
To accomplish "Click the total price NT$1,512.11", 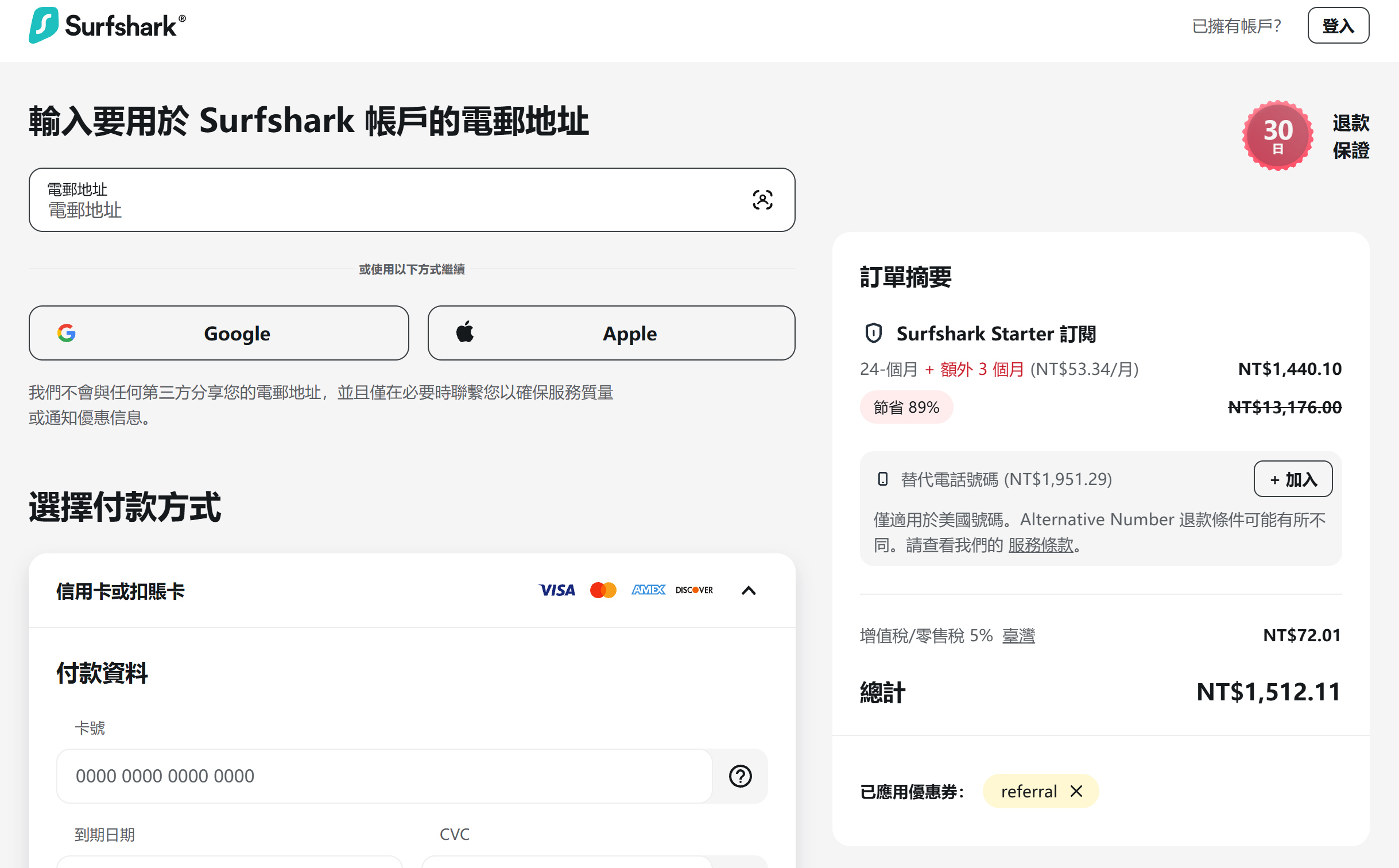I will coord(1269,692).
